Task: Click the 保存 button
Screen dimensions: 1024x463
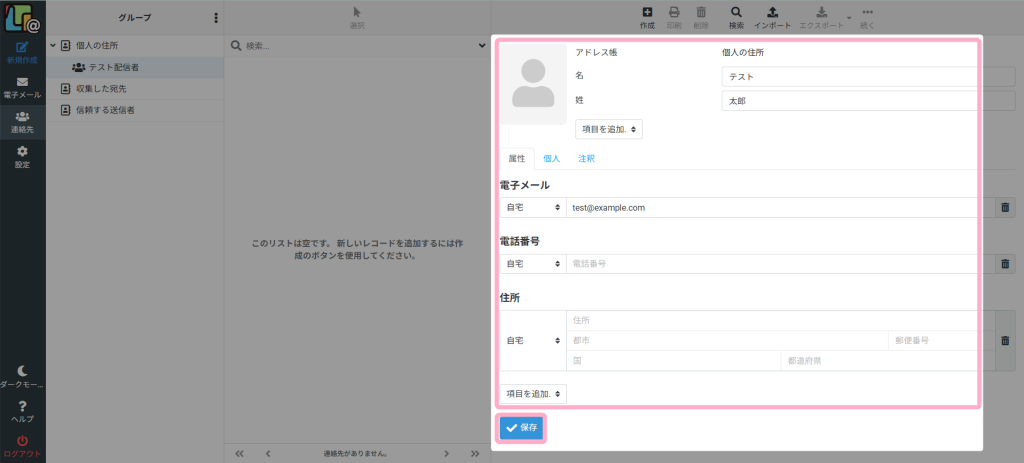Action: (521, 428)
